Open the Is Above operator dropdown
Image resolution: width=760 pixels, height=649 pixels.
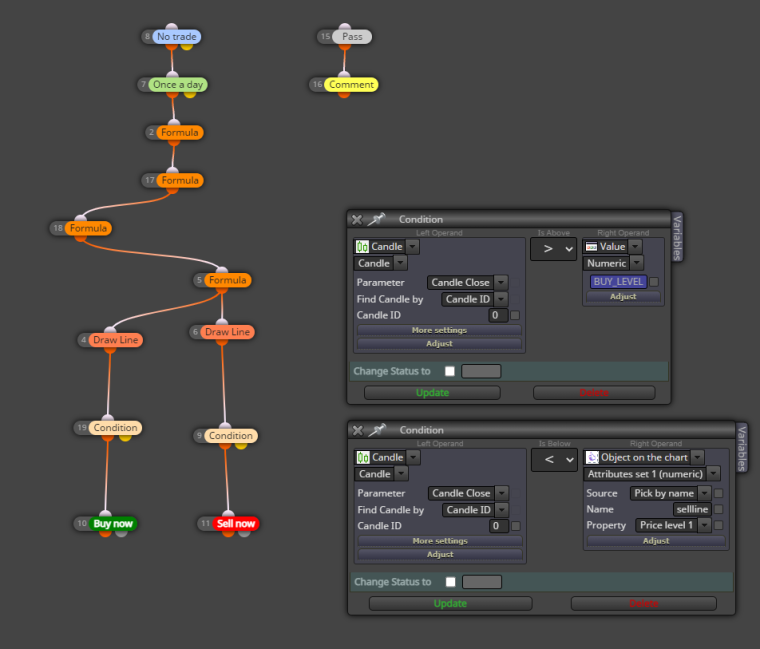tap(553, 249)
